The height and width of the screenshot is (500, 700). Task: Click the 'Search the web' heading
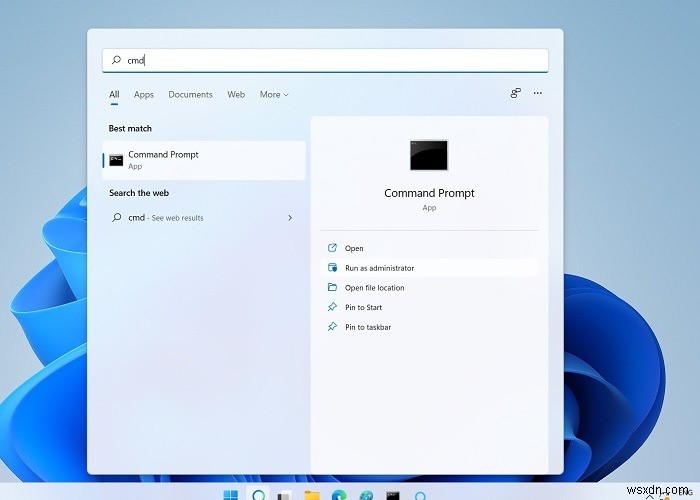pyautogui.click(x=139, y=193)
